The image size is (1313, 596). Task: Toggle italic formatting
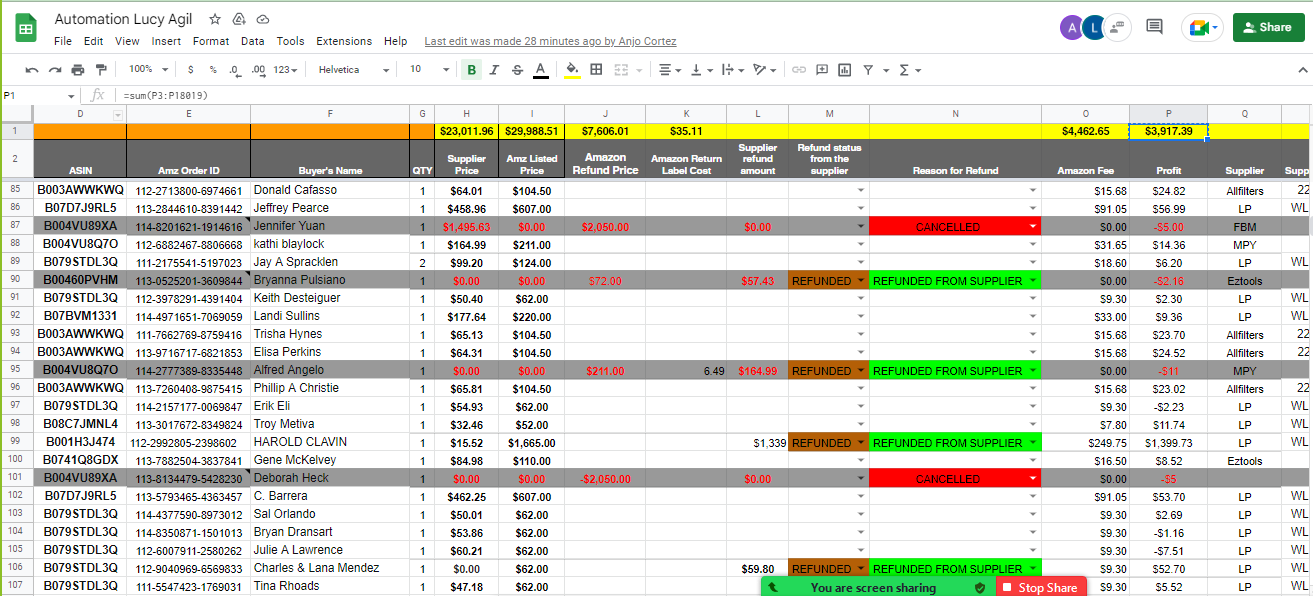[495, 70]
